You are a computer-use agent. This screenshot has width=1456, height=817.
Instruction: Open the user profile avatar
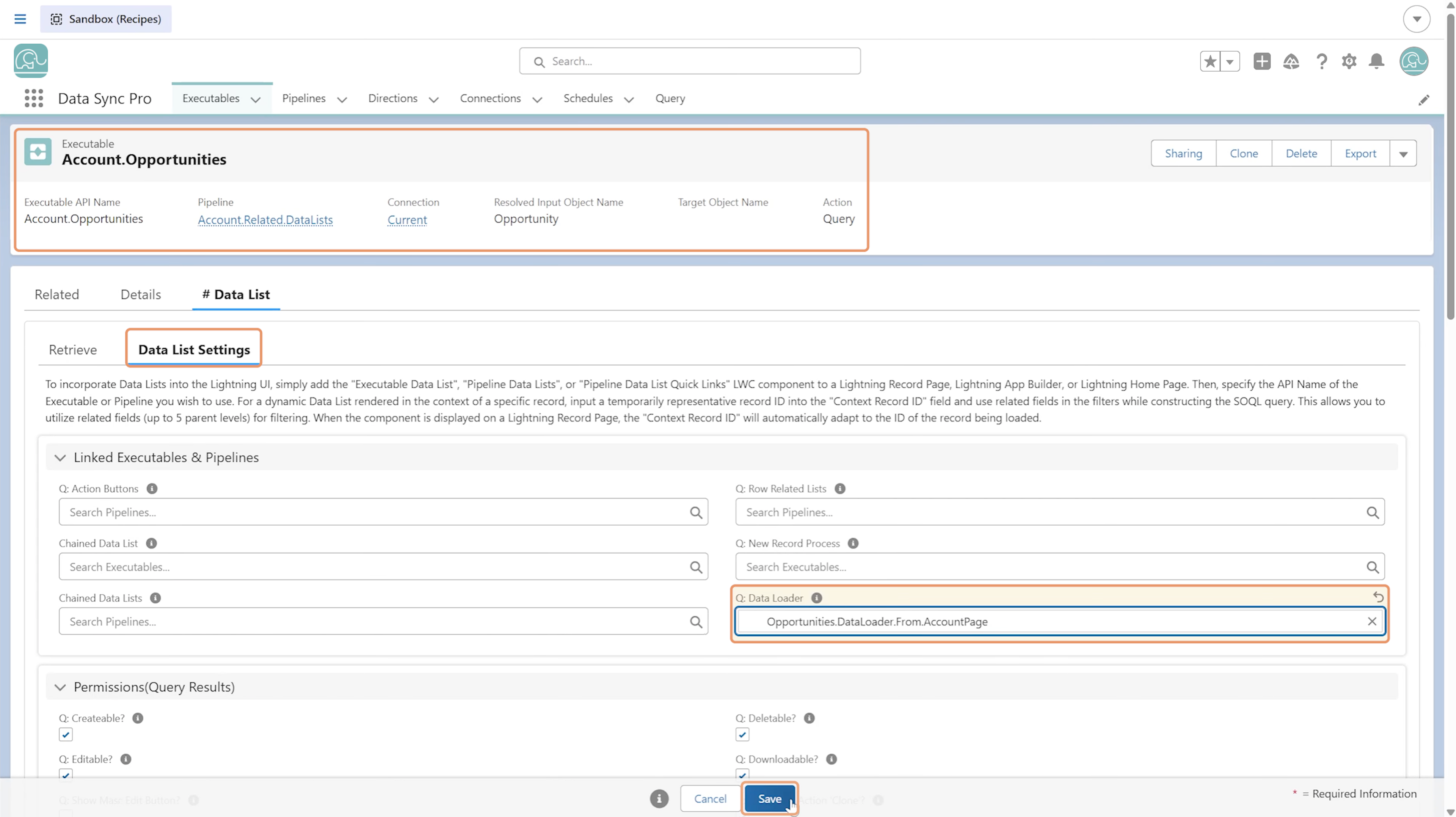[1414, 61]
